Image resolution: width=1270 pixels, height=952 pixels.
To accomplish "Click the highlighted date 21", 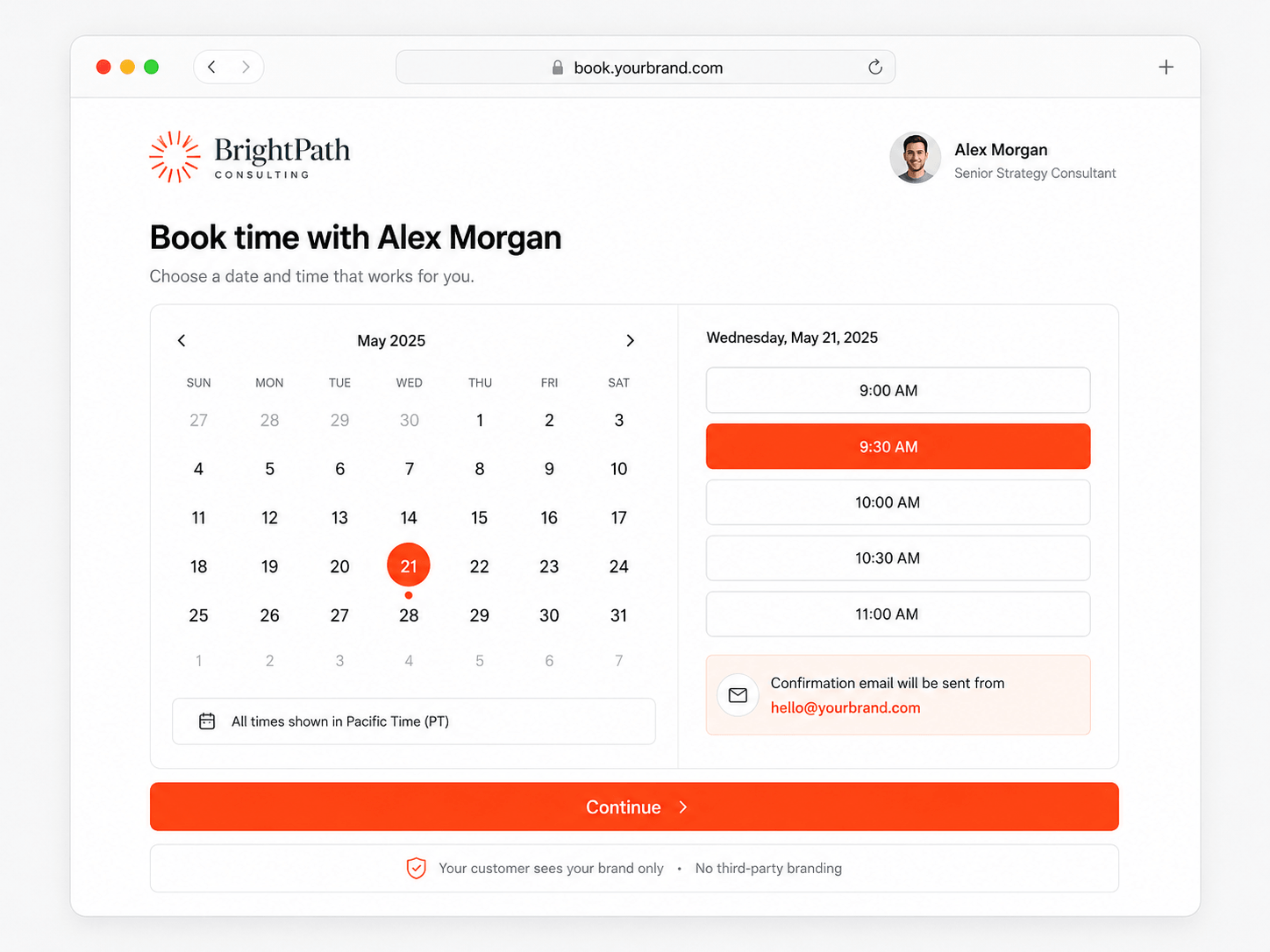I will point(409,565).
